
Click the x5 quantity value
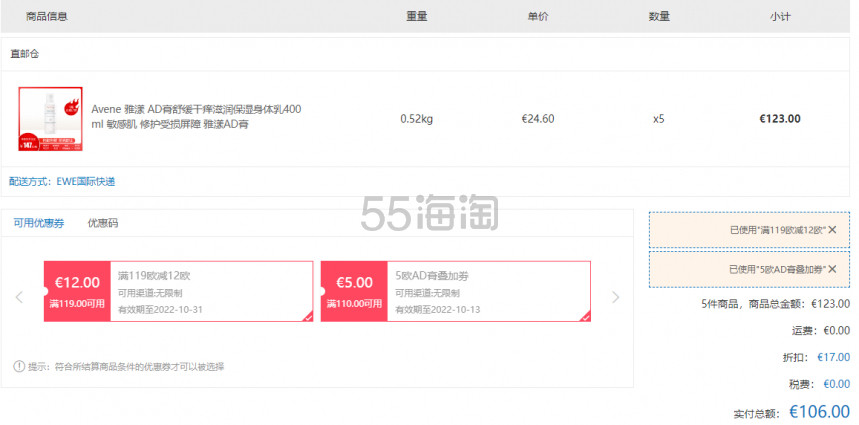pyautogui.click(x=658, y=119)
